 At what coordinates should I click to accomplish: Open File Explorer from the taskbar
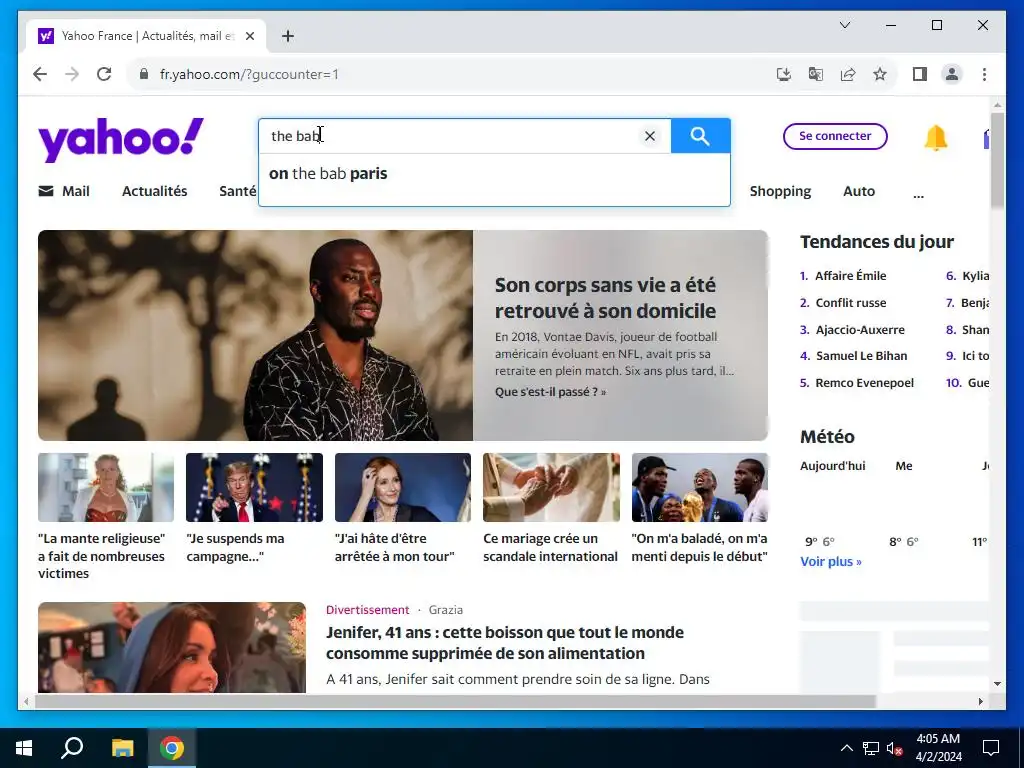tap(122, 748)
